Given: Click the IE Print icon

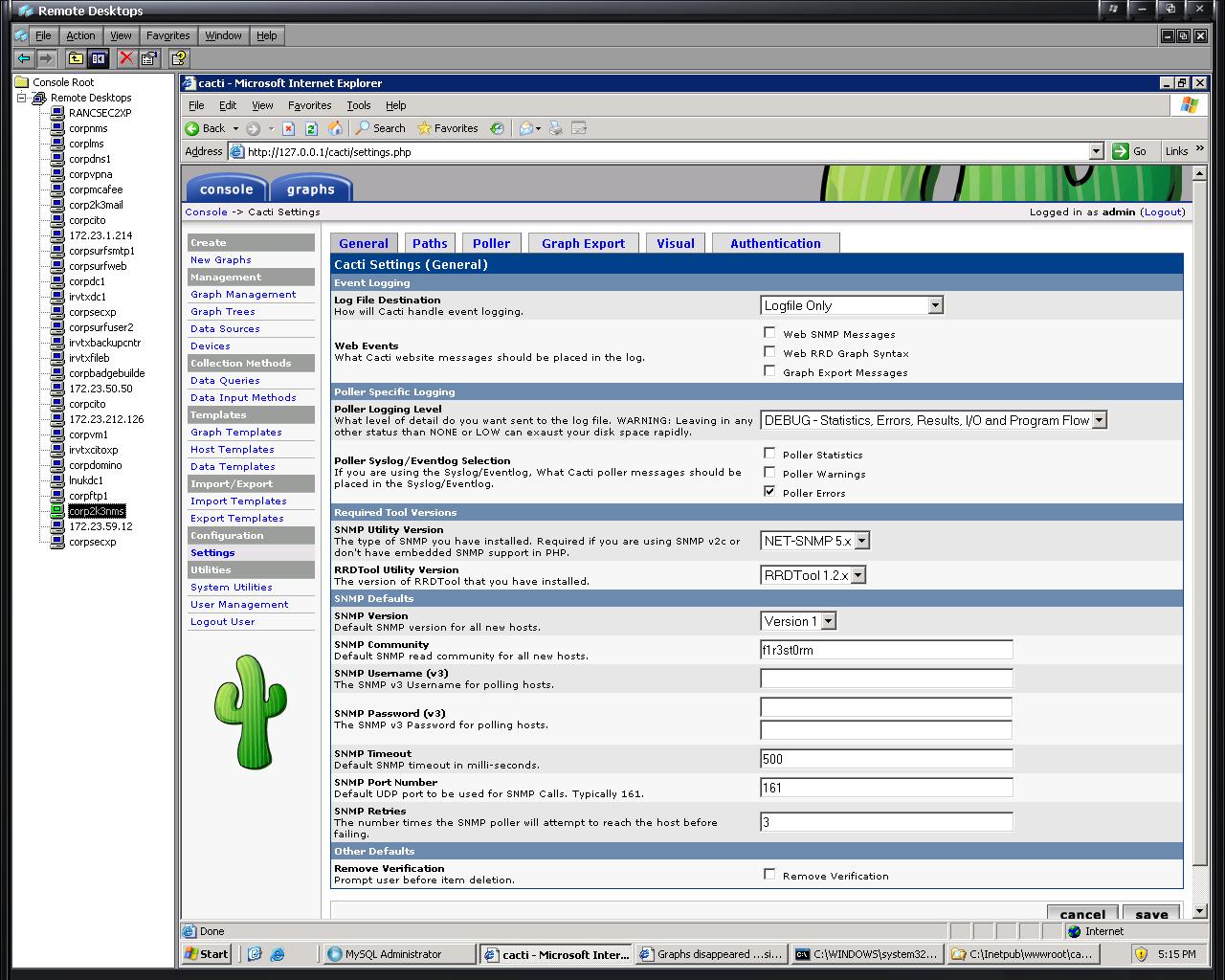Looking at the screenshot, I should (556, 128).
